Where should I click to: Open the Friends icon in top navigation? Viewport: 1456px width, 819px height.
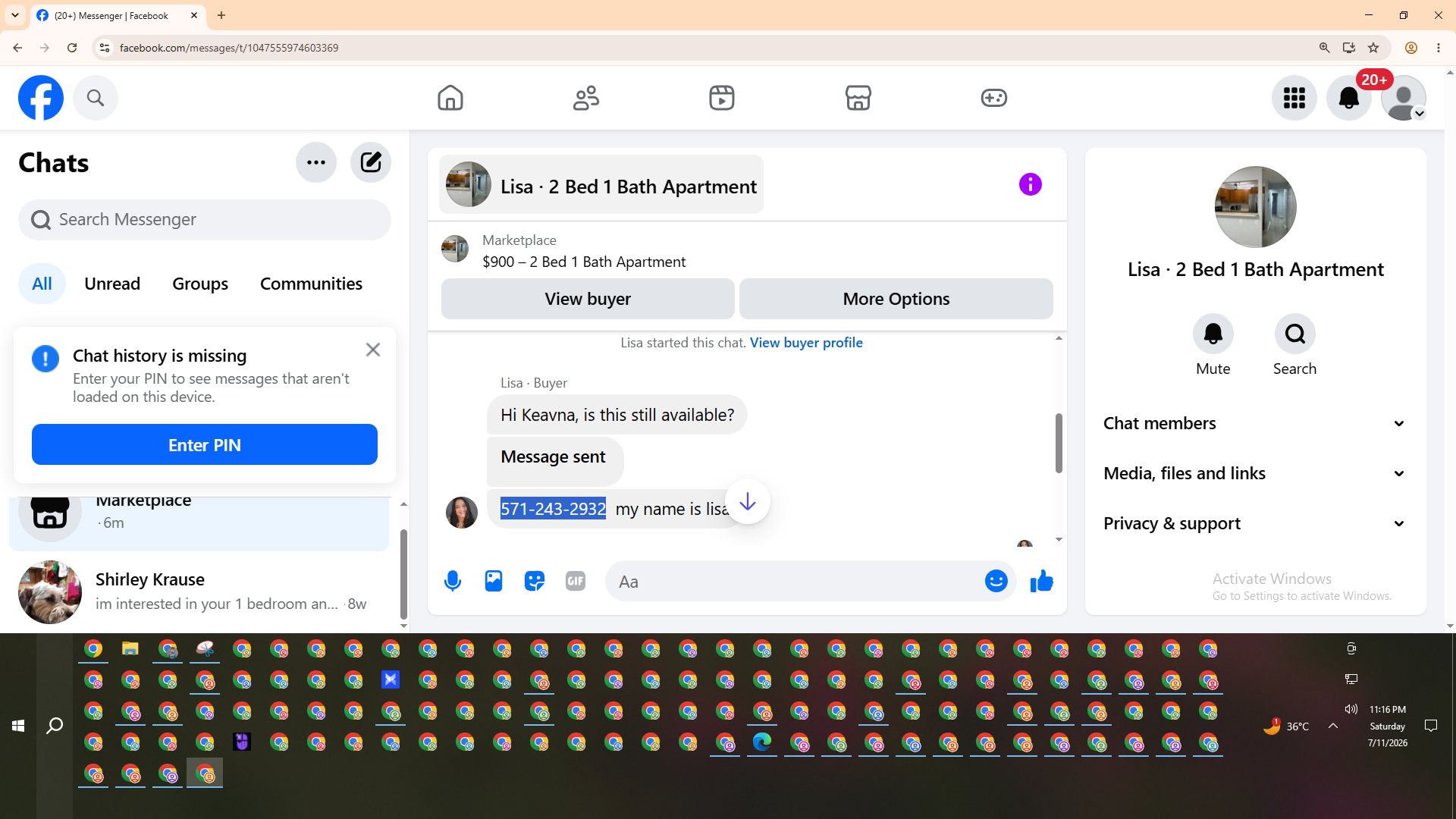pos(586,98)
